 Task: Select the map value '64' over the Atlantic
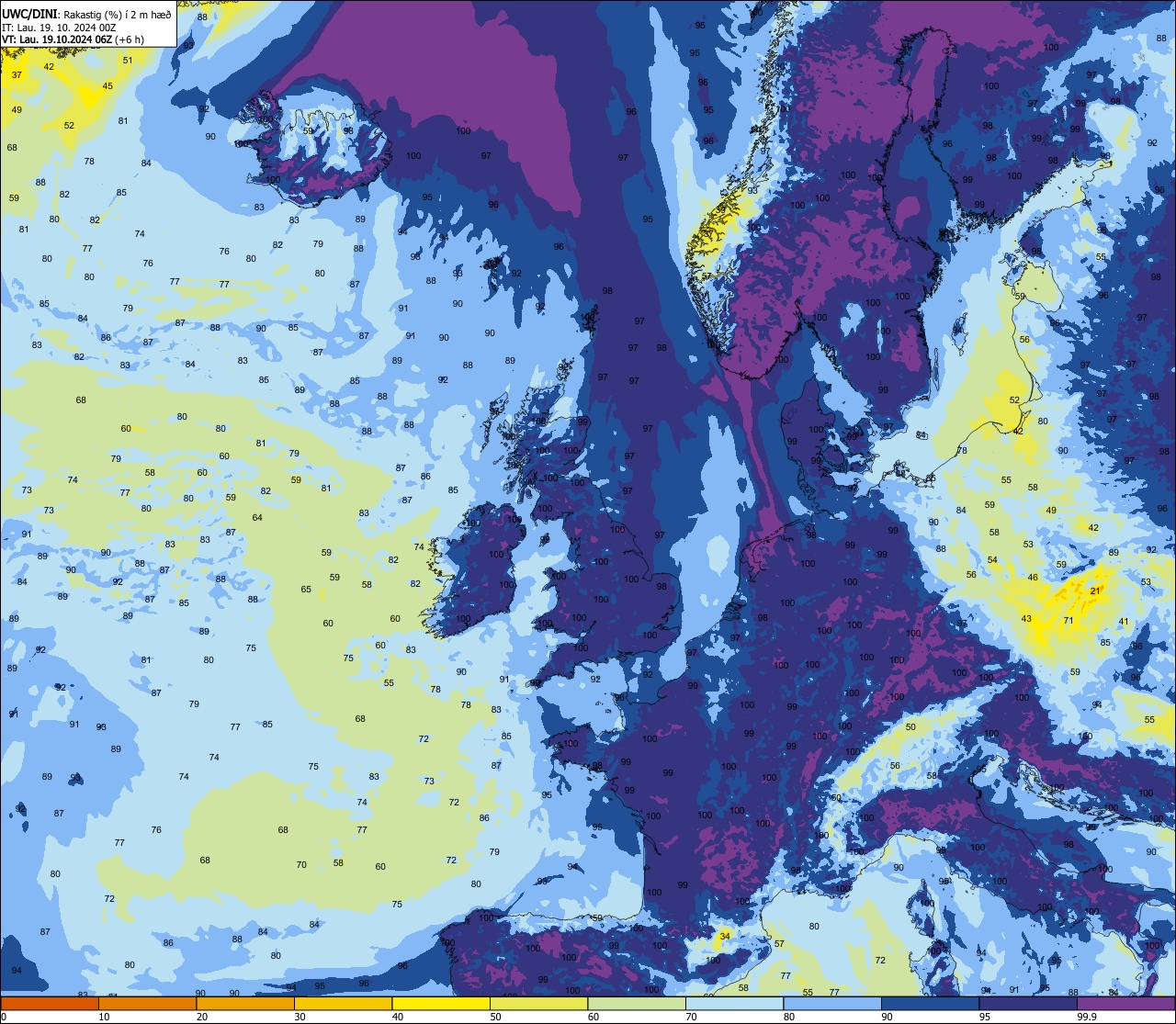[257, 518]
